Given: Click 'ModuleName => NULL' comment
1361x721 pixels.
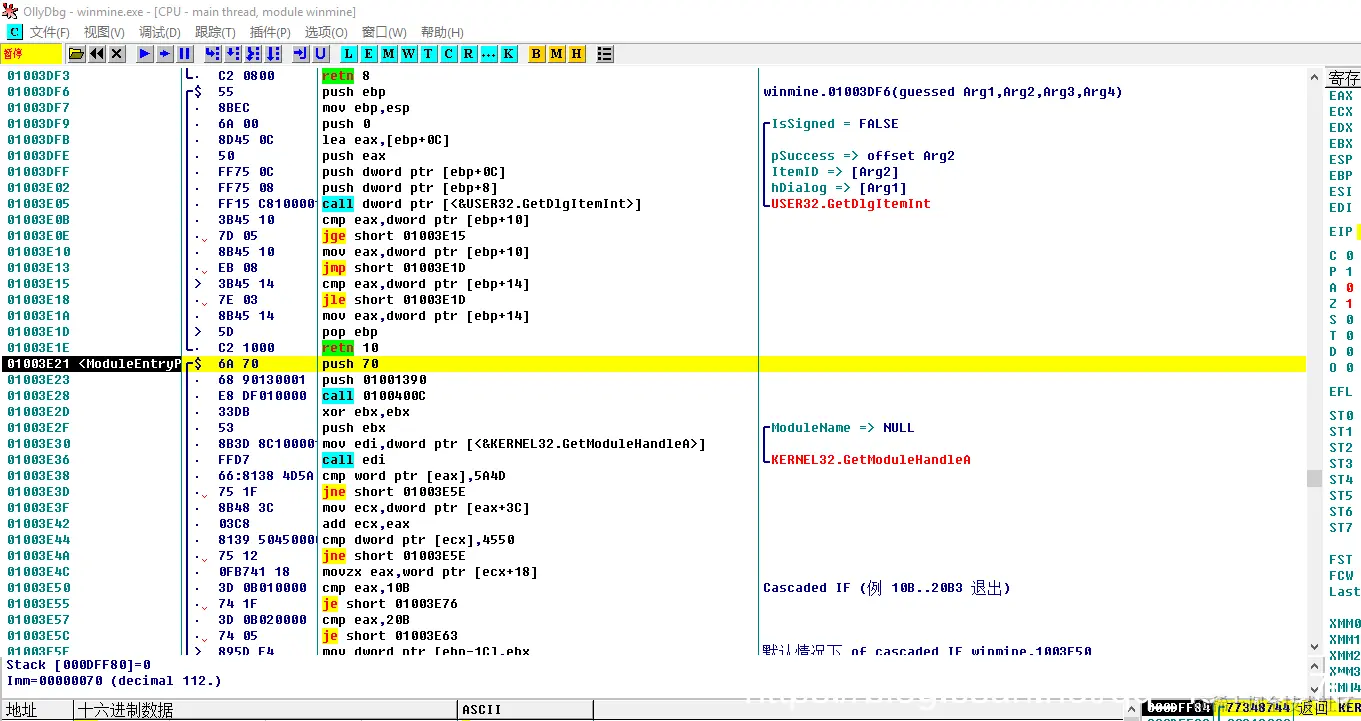Looking at the screenshot, I should click(842, 428).
